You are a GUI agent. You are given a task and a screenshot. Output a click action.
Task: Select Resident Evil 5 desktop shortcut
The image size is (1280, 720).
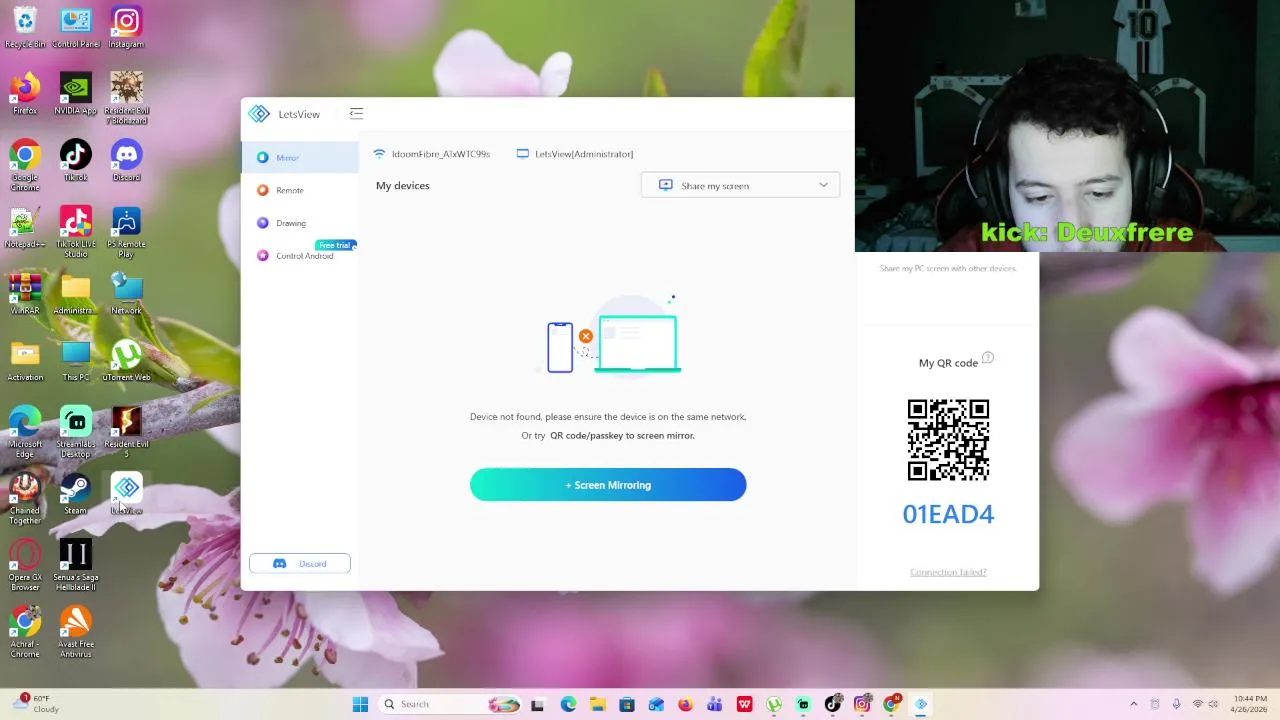126,432
